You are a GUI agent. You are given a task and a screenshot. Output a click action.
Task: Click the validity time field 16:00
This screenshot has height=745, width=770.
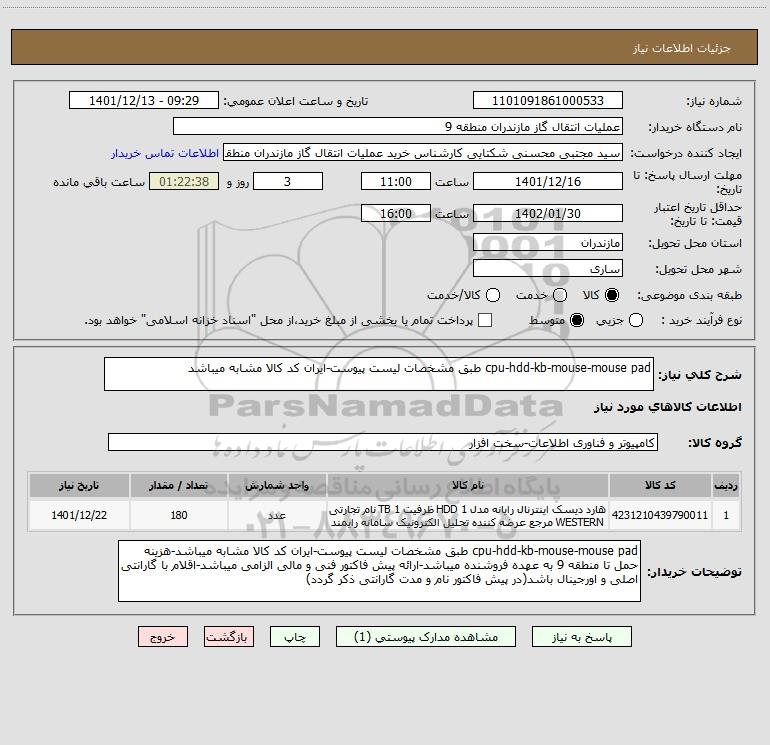click(x=396, y=213)
